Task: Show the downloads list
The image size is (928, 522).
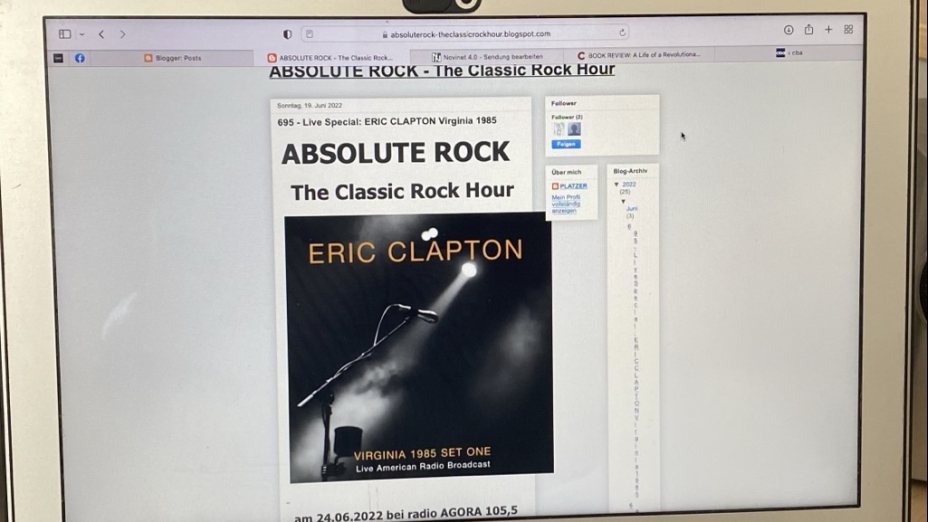Action: tap(788, 30)
